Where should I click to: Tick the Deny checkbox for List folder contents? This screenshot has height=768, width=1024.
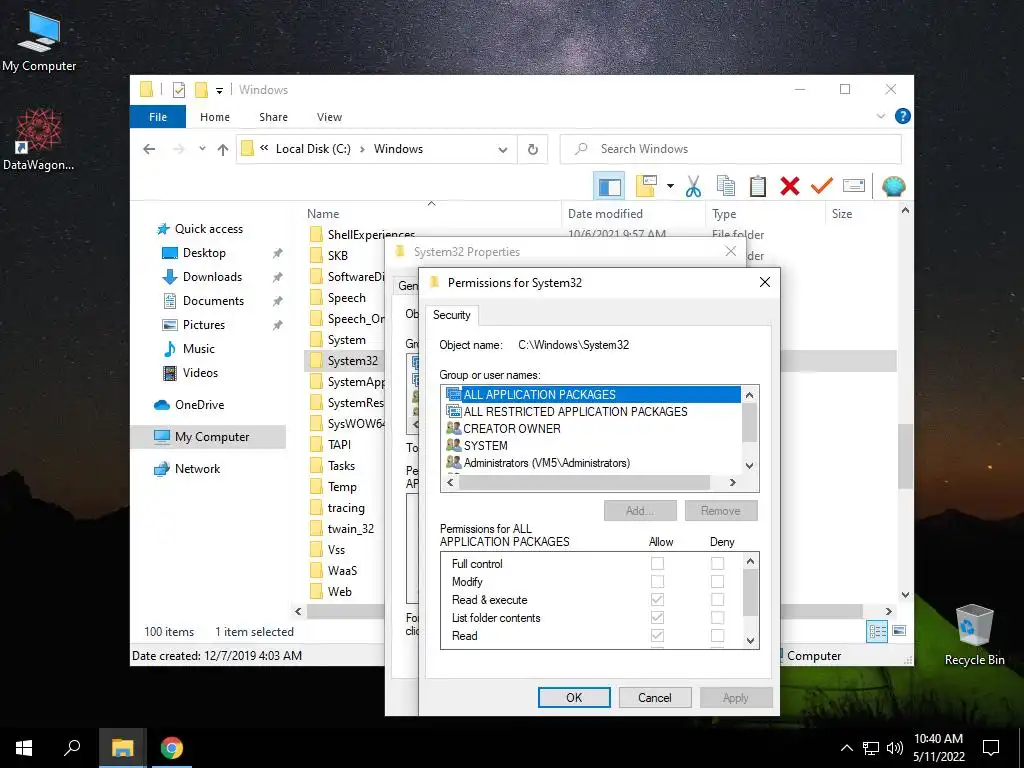coord(717,617)
